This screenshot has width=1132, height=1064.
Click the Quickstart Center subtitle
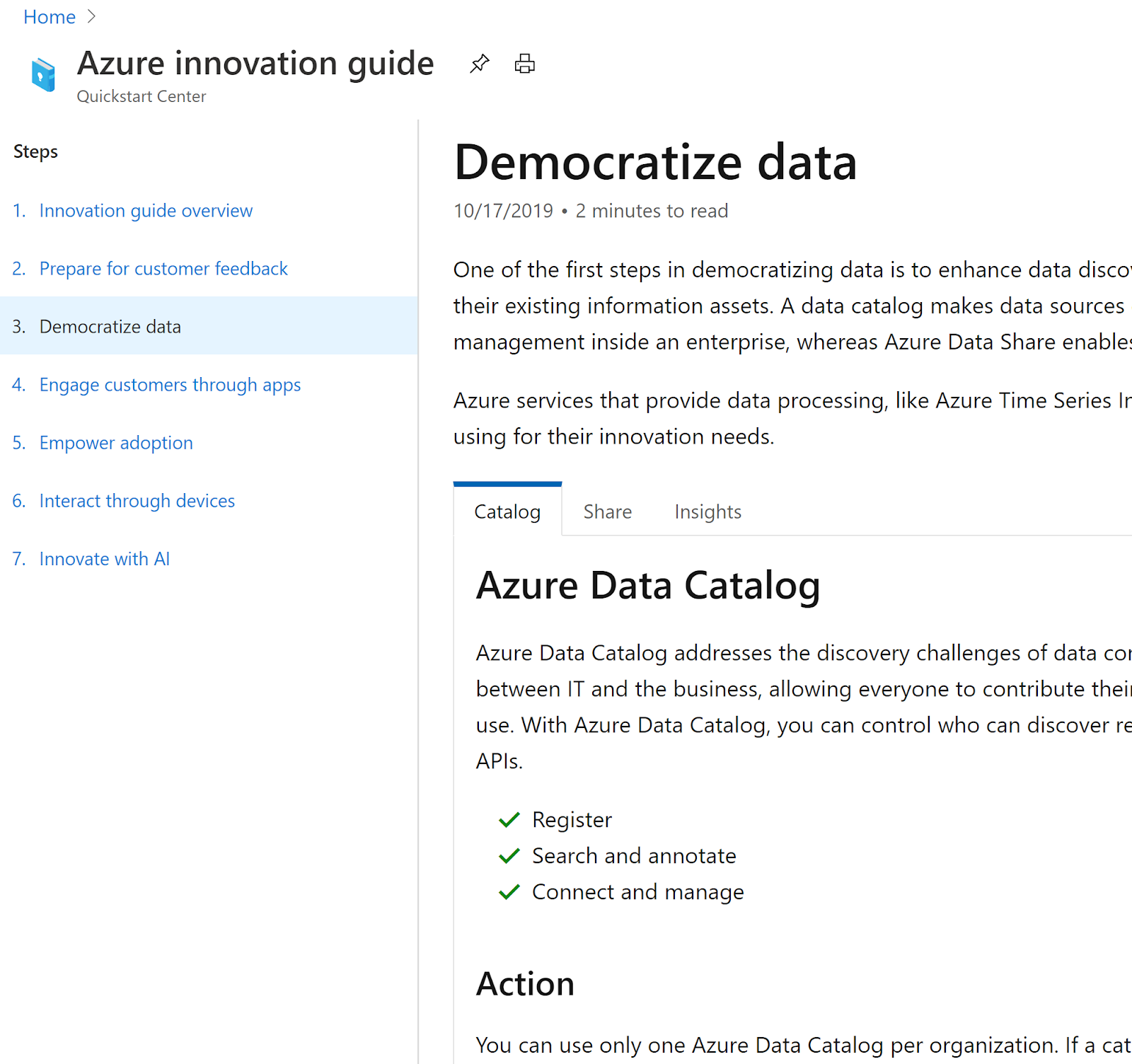[141, 96]
